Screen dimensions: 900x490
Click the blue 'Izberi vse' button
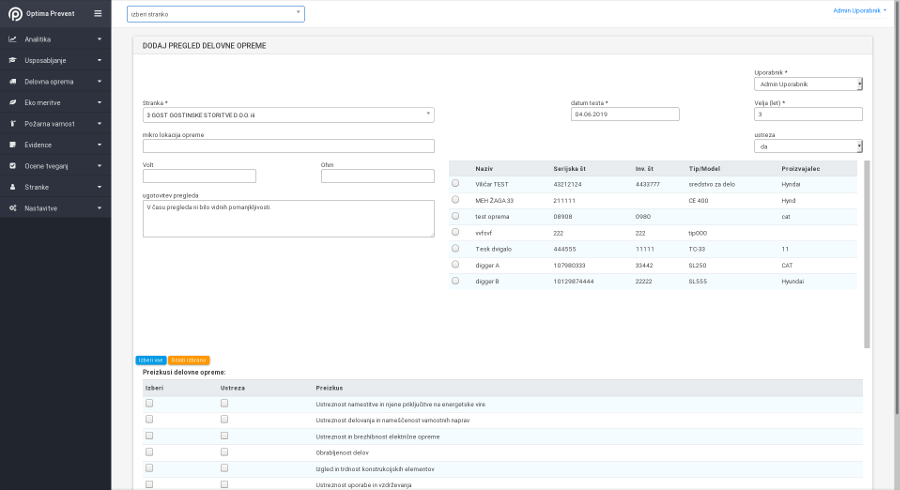[x=151, y=360]
